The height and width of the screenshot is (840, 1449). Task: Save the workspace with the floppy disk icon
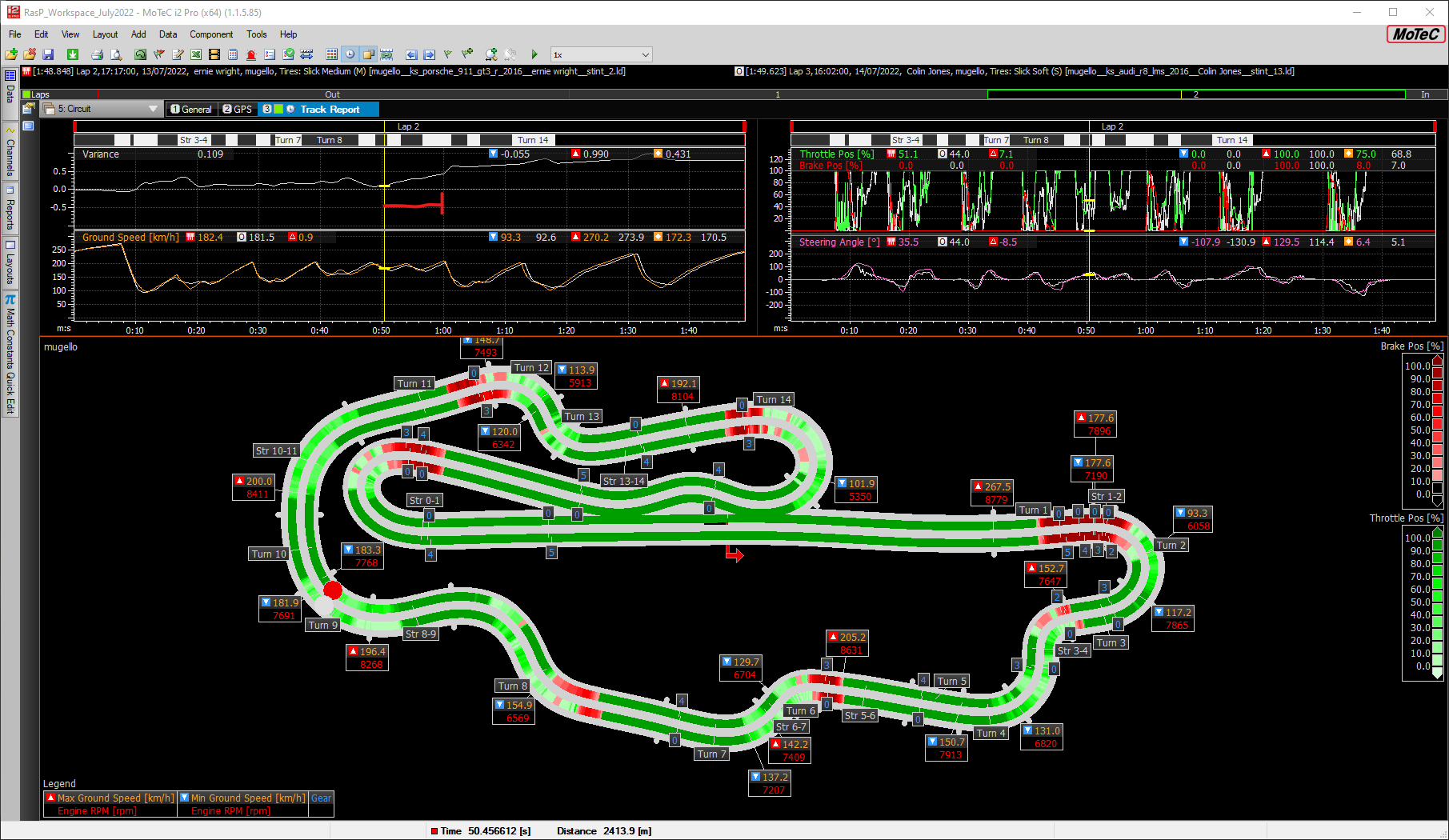(48, 54)
